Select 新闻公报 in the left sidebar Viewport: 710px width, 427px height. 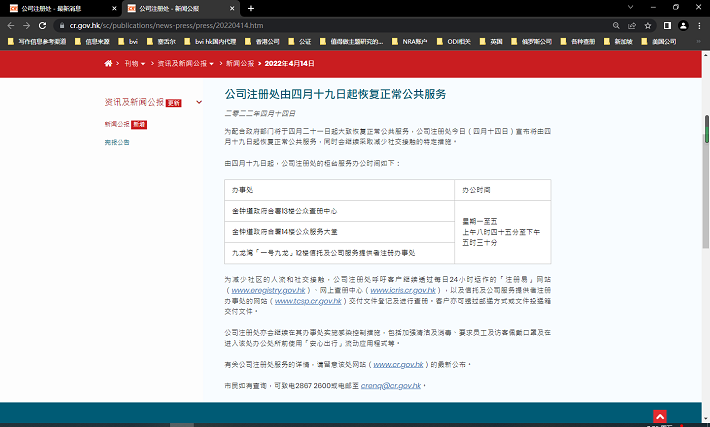(x=116, y=124)
